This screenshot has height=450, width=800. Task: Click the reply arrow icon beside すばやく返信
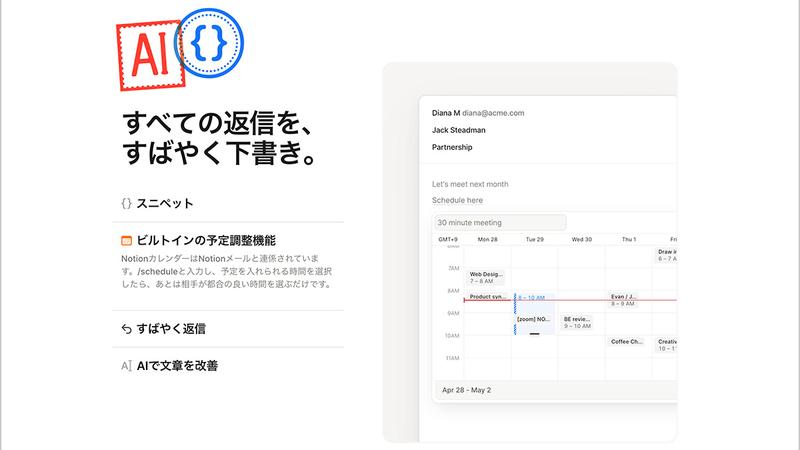[126, 329]
